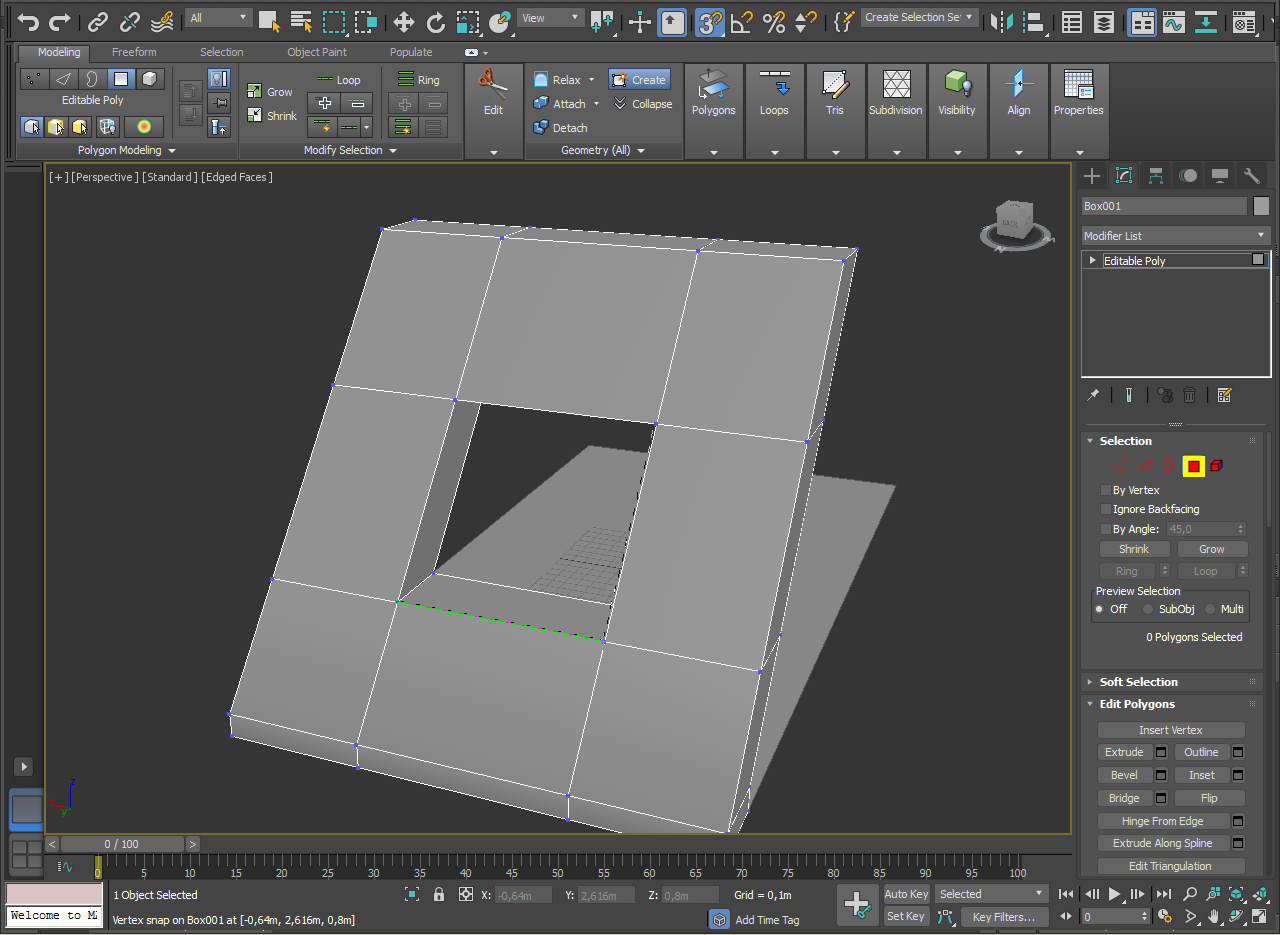Open the Selected key filter dropdown
This screenshot has height=935, width=1280.
(991, 894)
